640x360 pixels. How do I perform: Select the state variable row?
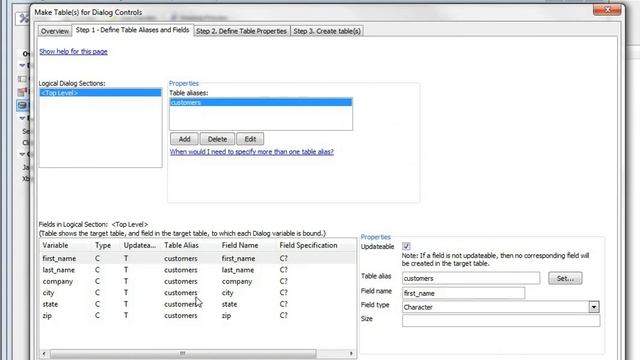click(x=198, y=304)
